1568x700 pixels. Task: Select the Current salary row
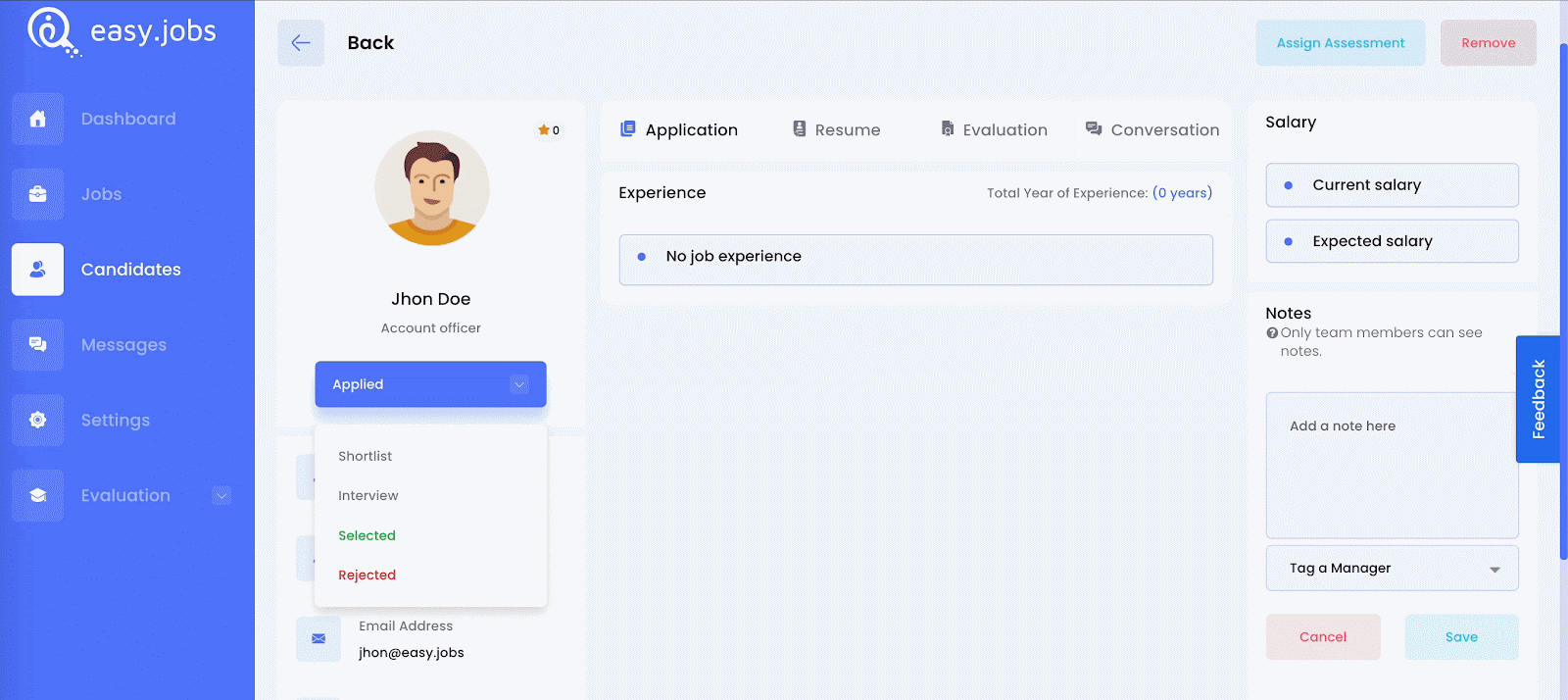click(1393, 185)
